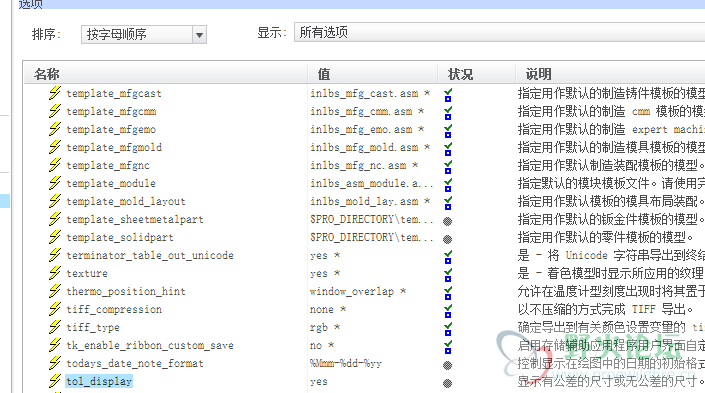Select the template_solidpart option name

click(x=120, y=237)
